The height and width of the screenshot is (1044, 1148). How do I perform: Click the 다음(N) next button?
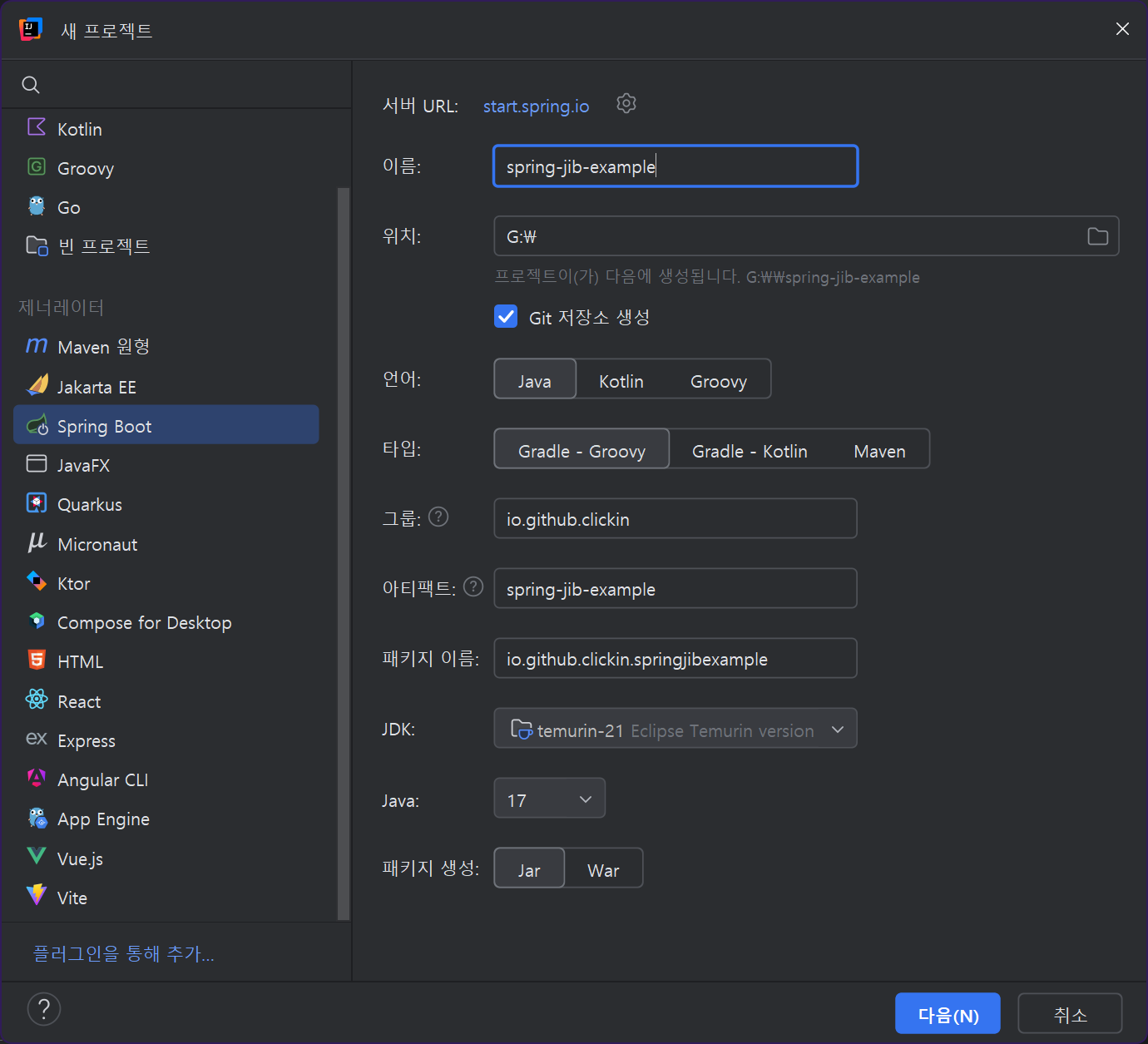[x=948, y=1013]
